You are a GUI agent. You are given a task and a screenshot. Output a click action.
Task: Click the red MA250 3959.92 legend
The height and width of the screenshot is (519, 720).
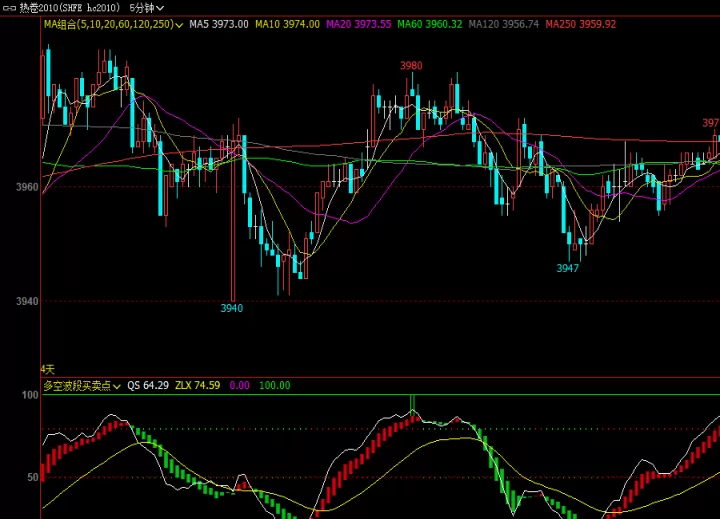tap(580, 24)
